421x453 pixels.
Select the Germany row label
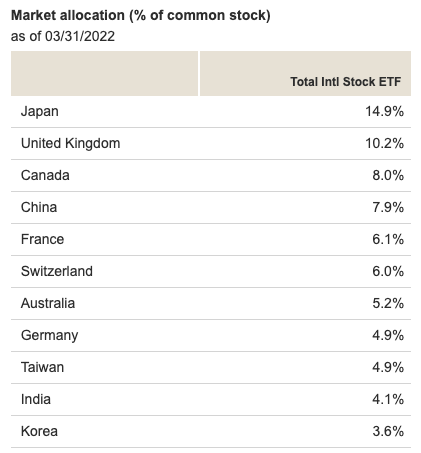pyautogui.click(x=50, y=336)
